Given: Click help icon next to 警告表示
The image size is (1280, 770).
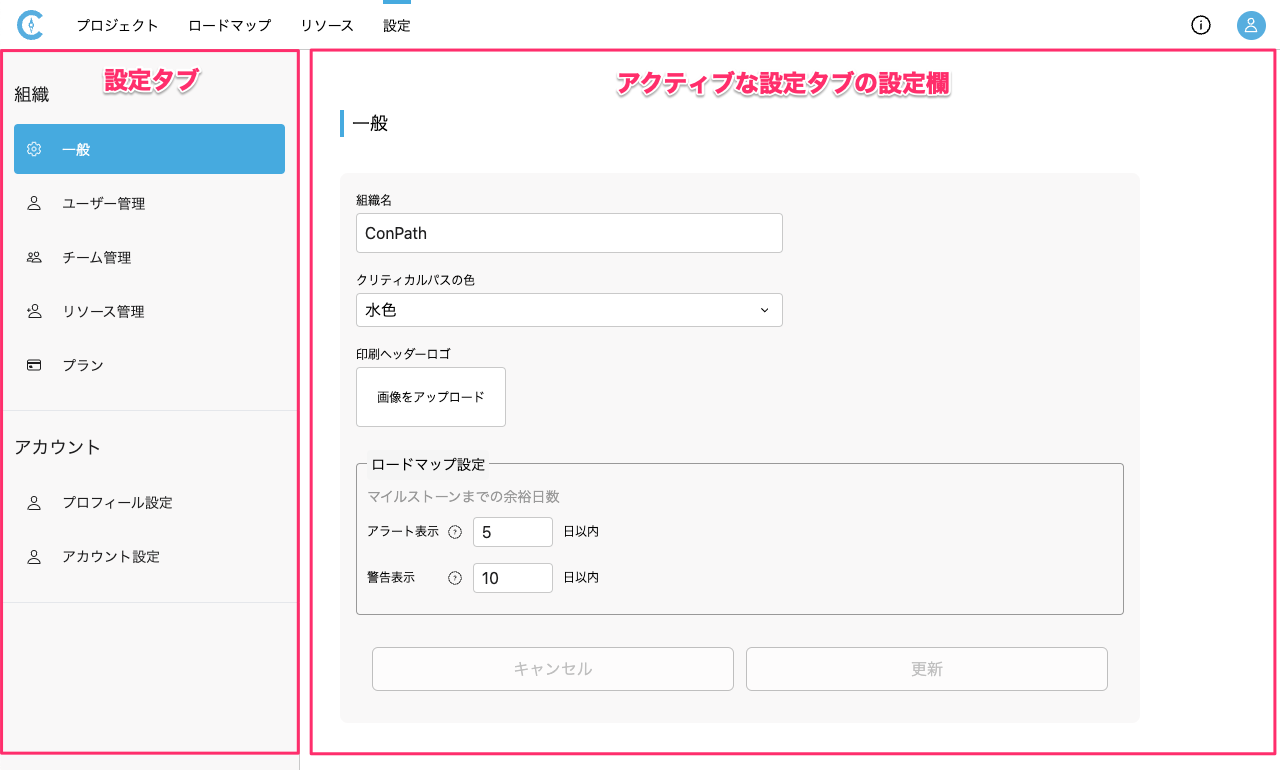Looking at the screenshot, I should pos(455,578).
